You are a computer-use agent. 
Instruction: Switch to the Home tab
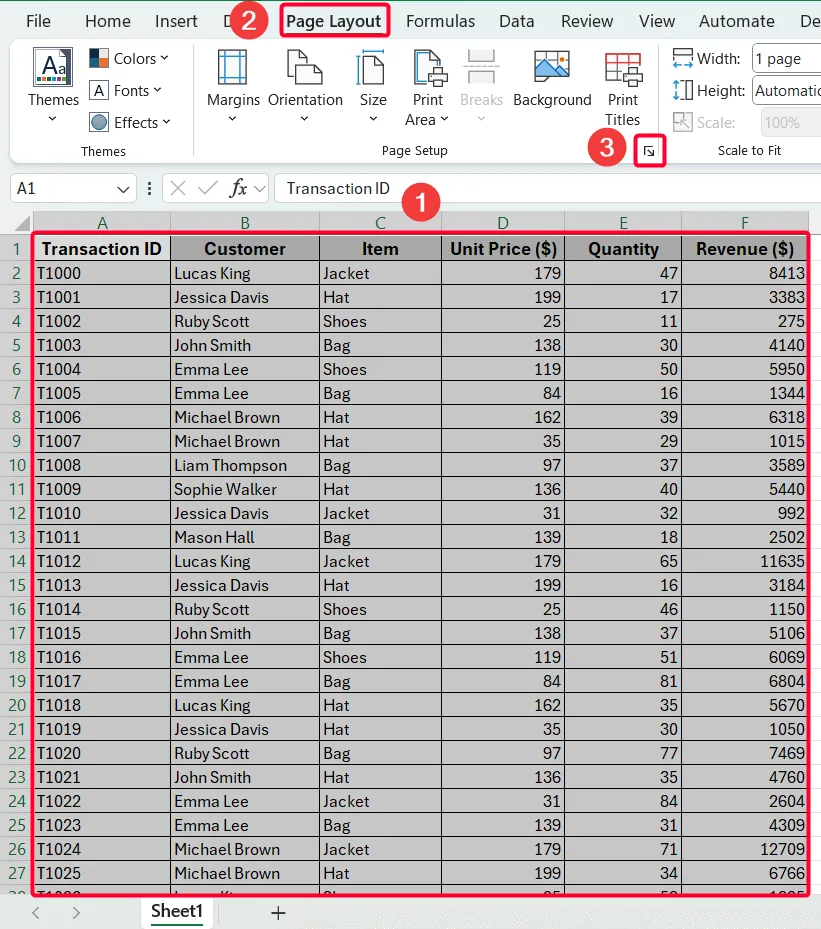108,21
